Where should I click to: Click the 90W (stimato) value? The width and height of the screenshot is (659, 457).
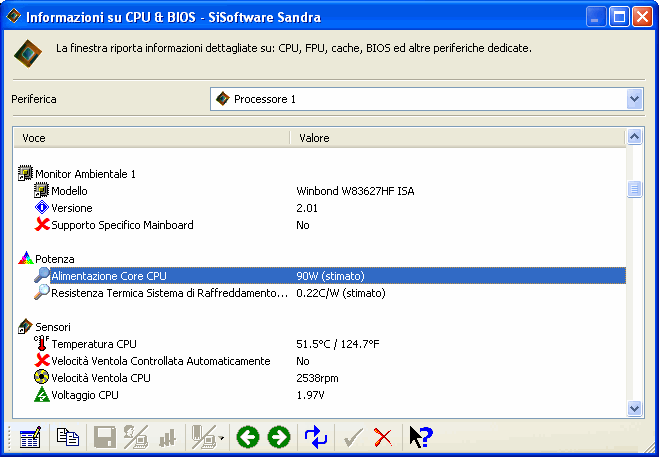330,276
